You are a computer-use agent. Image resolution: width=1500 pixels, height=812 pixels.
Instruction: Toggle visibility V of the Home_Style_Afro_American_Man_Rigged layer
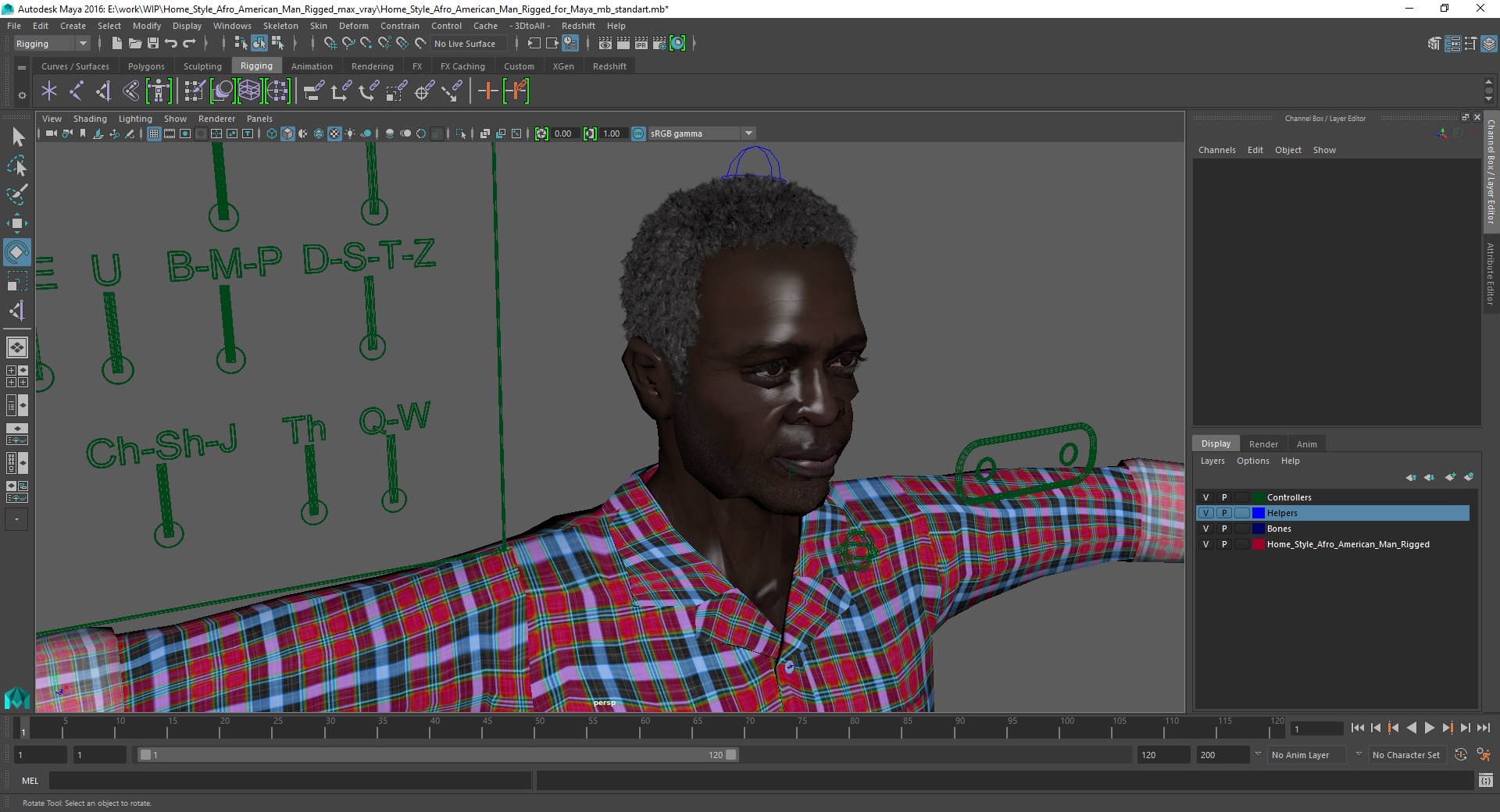[1205, 544]
